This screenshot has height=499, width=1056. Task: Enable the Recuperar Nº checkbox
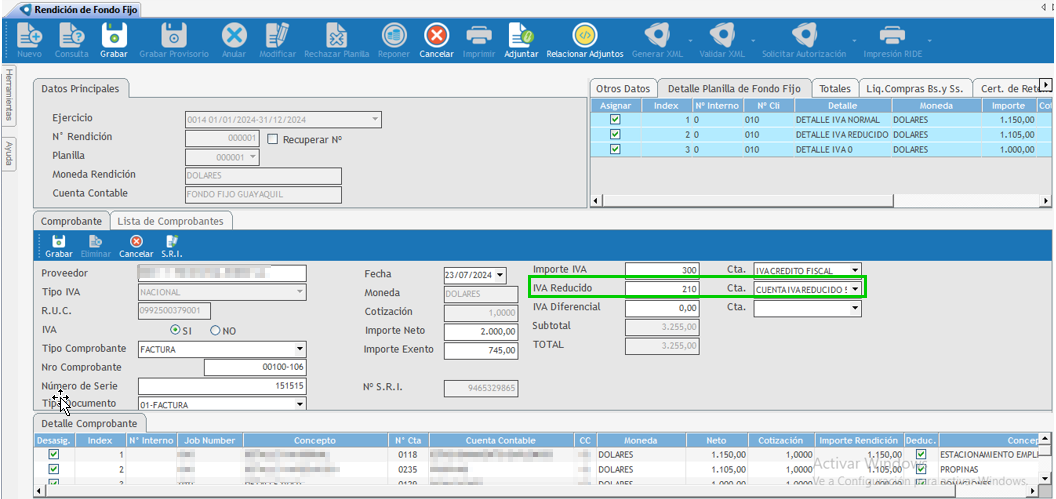click(x=273, y=139)
